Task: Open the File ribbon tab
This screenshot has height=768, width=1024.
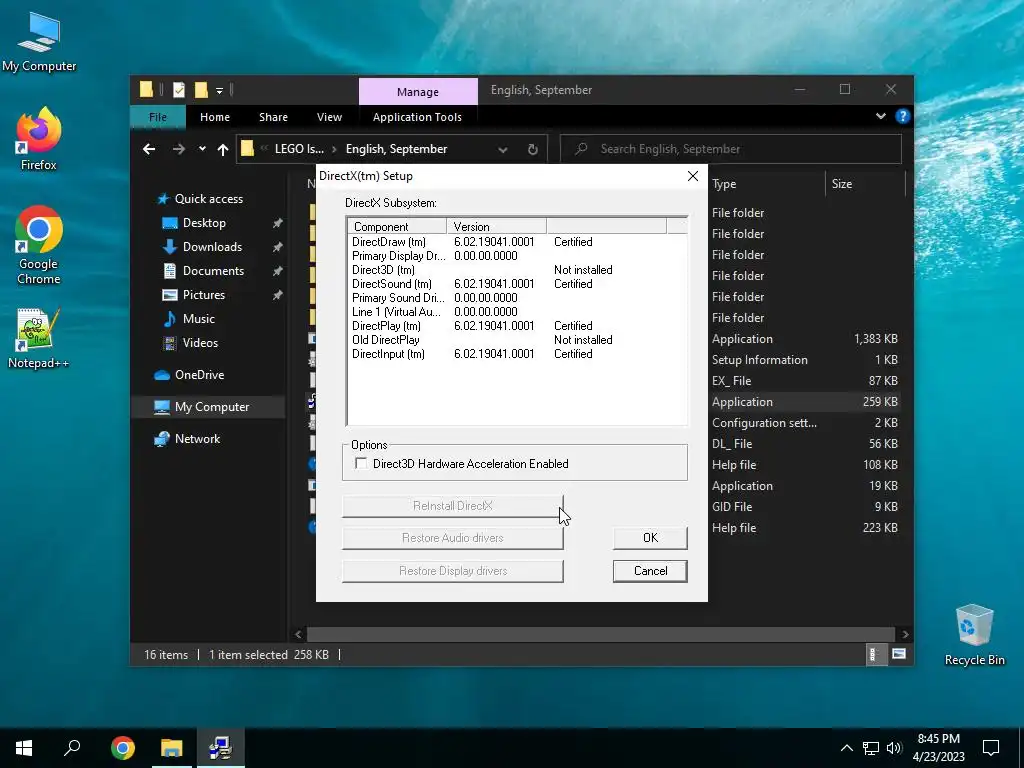Action: [x=157, y=117]
